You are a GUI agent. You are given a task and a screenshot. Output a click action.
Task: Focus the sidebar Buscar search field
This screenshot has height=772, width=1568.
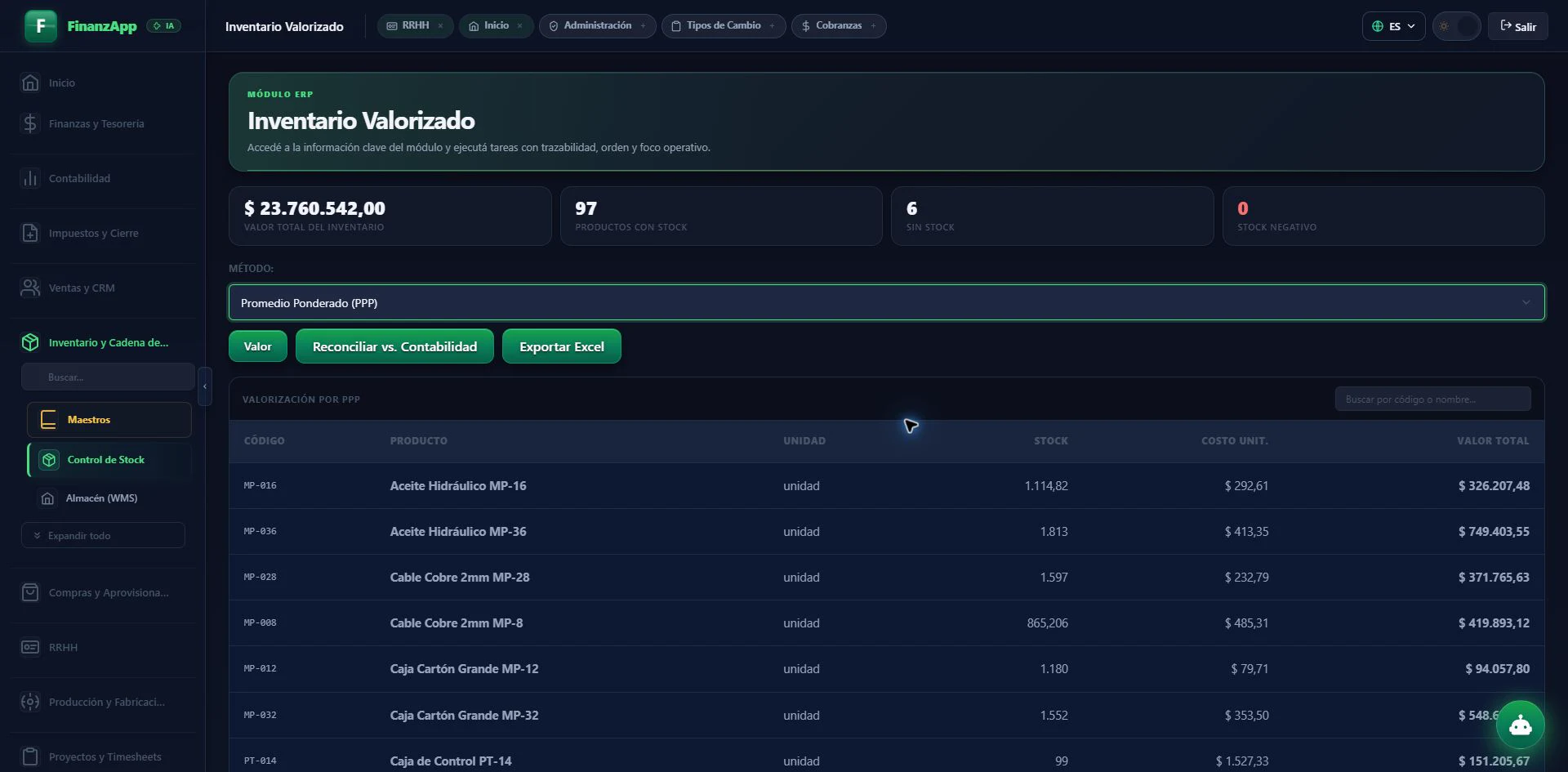click(x=108, y=377)
